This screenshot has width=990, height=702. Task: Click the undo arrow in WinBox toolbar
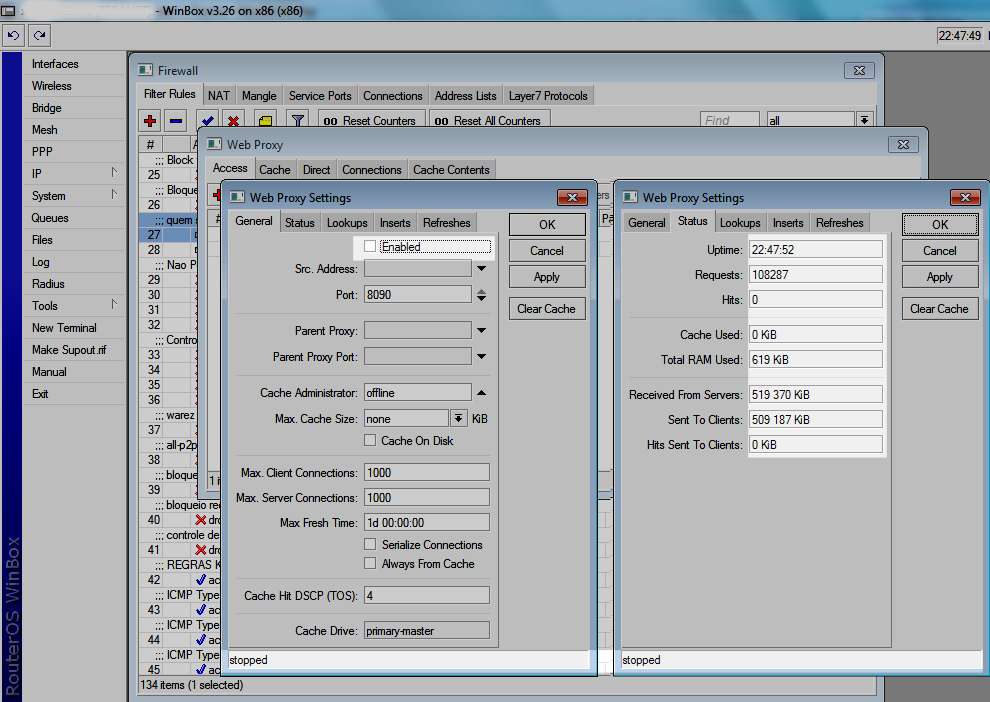(x=13, y=35)
